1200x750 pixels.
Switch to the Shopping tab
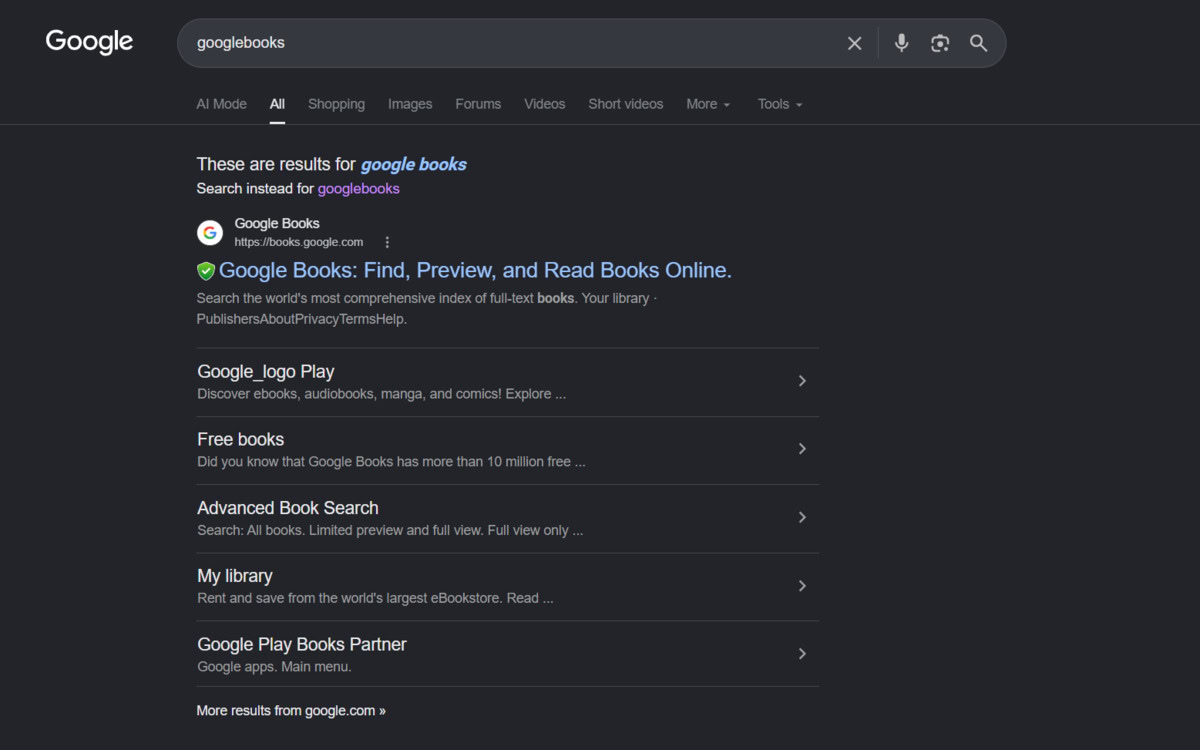pos(336,104)
